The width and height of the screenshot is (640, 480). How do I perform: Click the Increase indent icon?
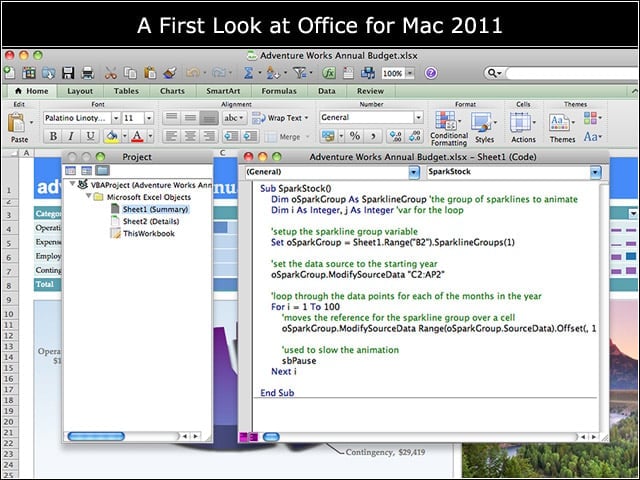click(x=250, y=136)
